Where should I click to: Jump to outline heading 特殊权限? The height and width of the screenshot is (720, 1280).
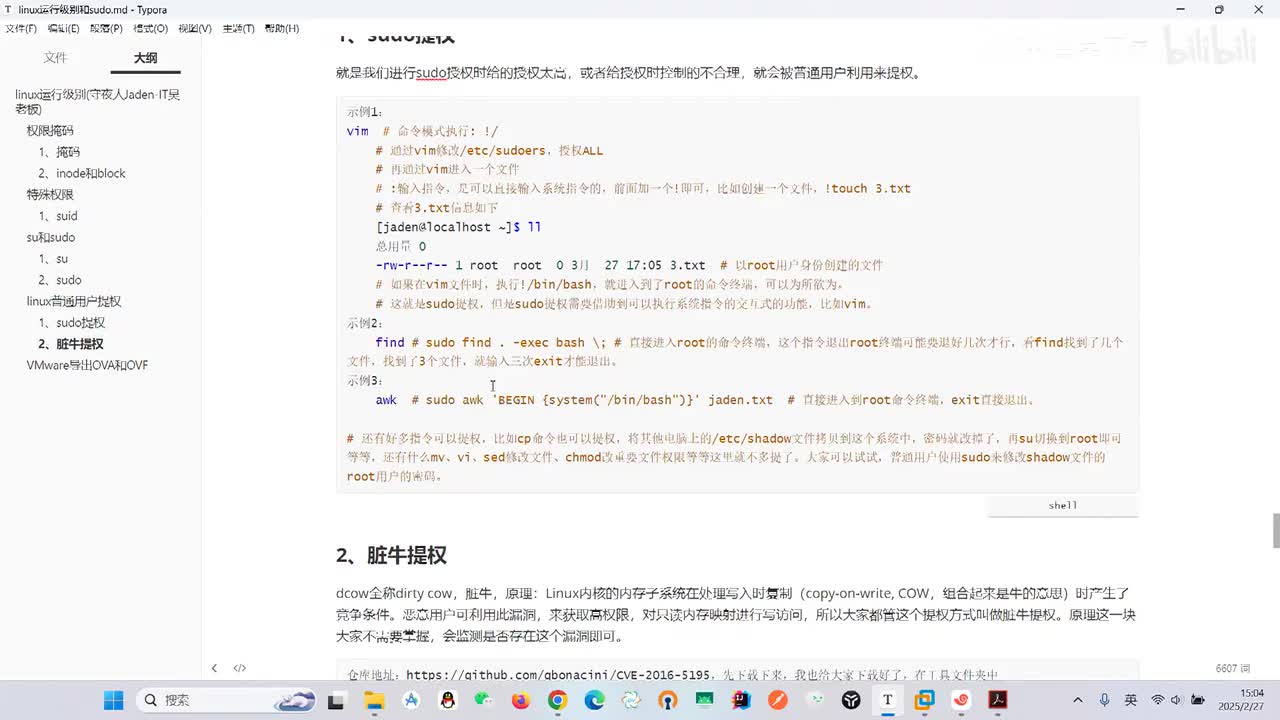pos(50,195)
